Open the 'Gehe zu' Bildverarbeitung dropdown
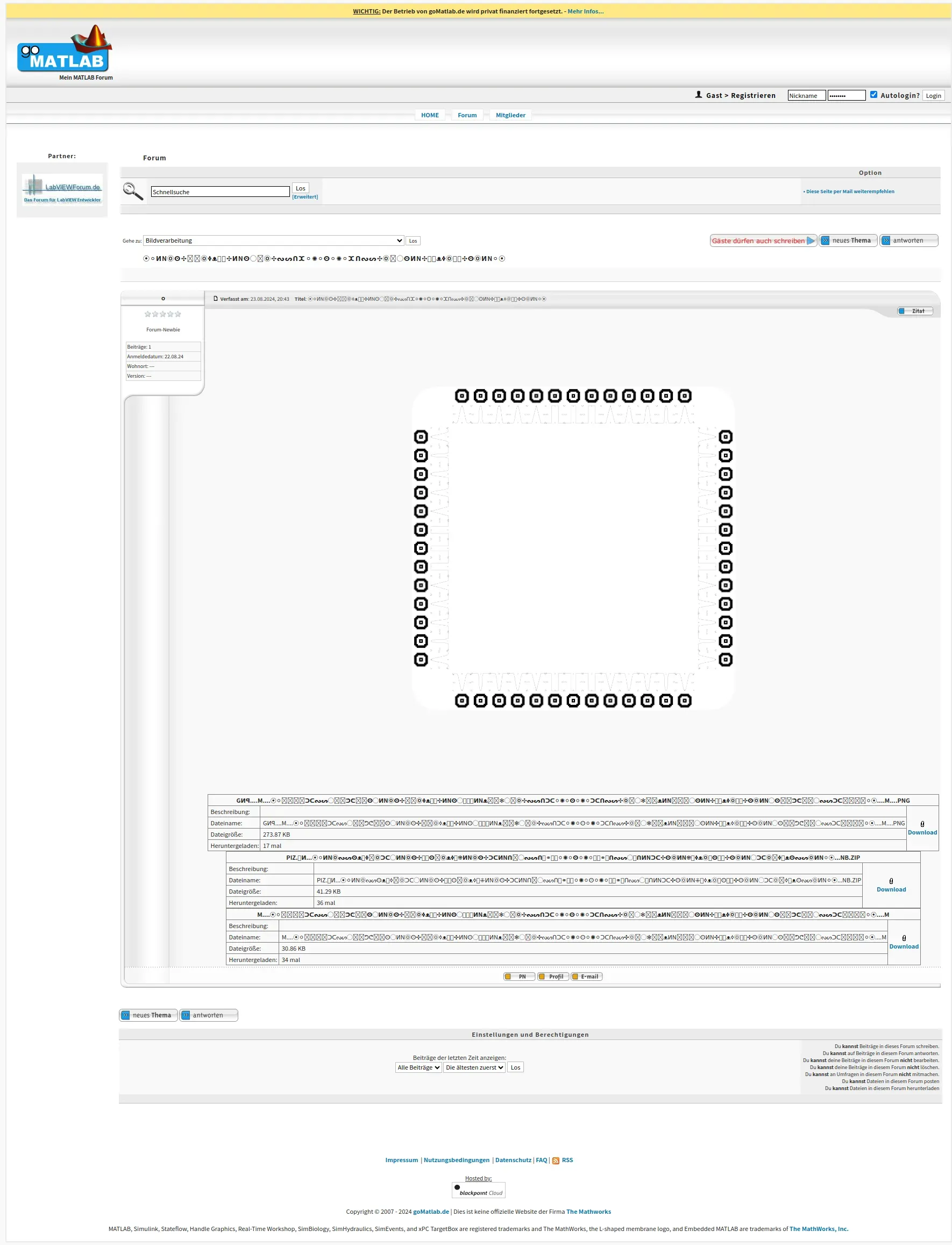 (x=273, y=240)
